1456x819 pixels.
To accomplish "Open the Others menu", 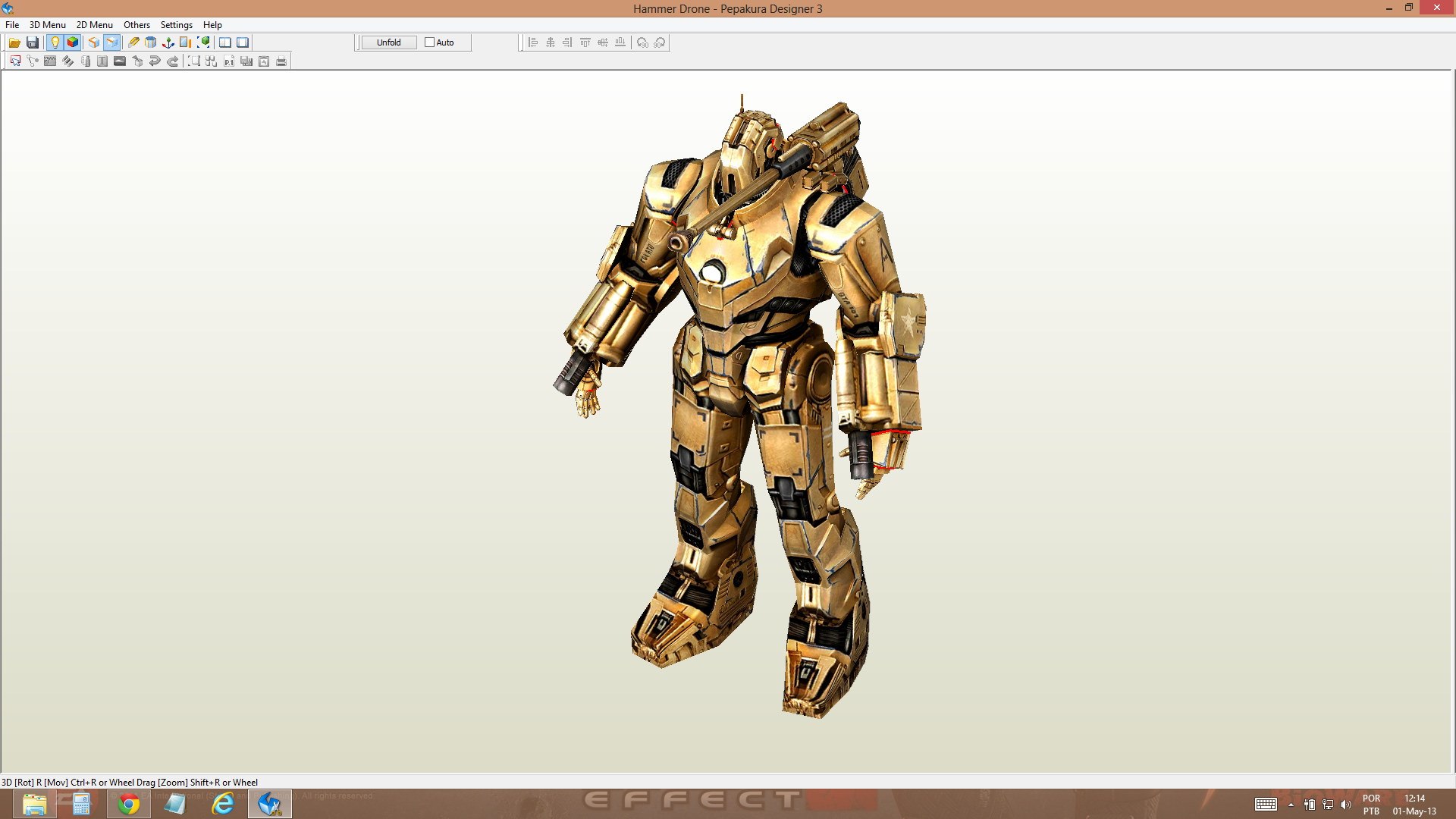I will [x=137, y=25].
